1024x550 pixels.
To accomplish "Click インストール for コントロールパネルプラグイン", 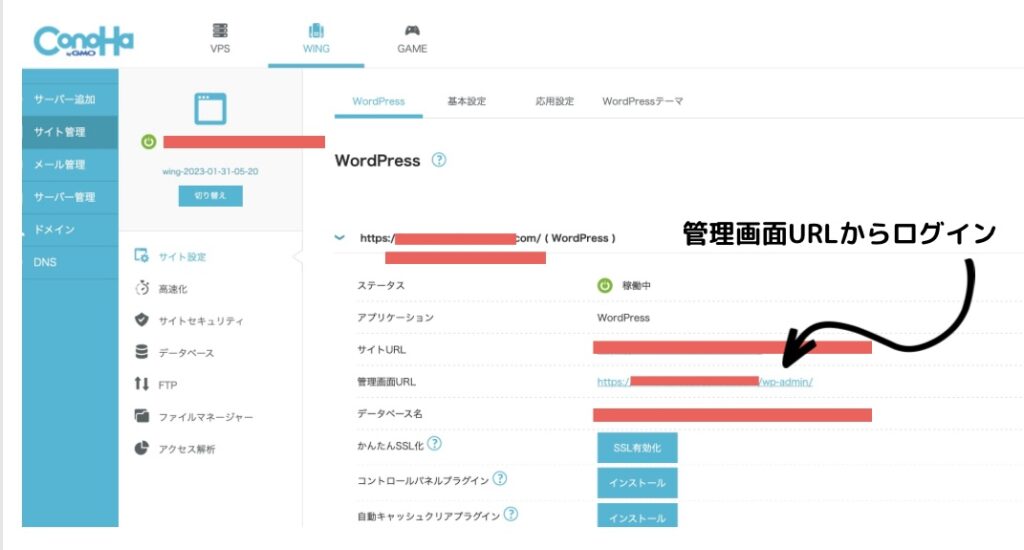I will tap(637, 483).
